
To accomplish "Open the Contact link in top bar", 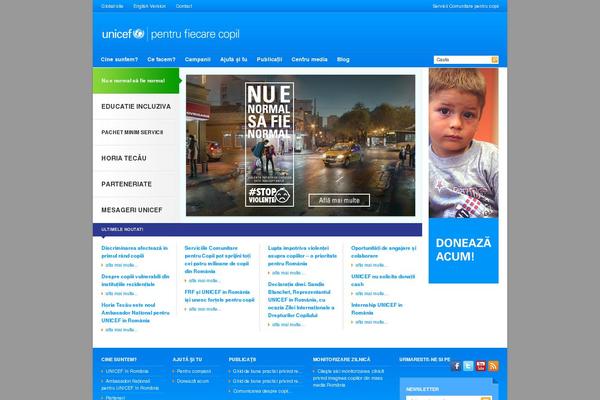I will point(184,6).
